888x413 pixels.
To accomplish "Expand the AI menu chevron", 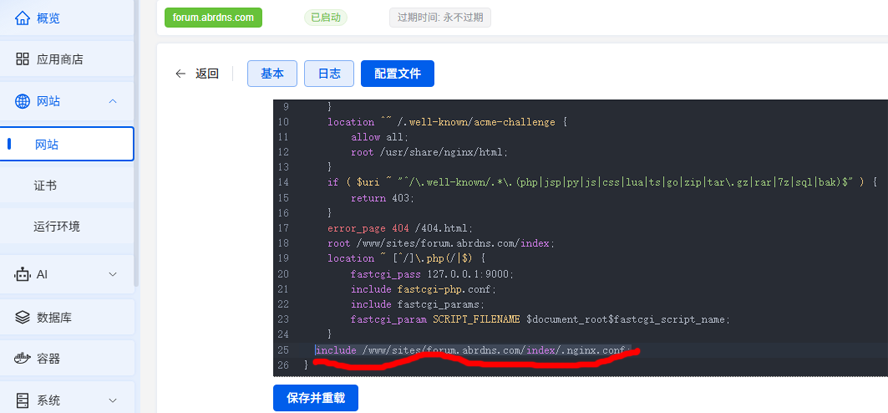I will [x=113, y=274].
